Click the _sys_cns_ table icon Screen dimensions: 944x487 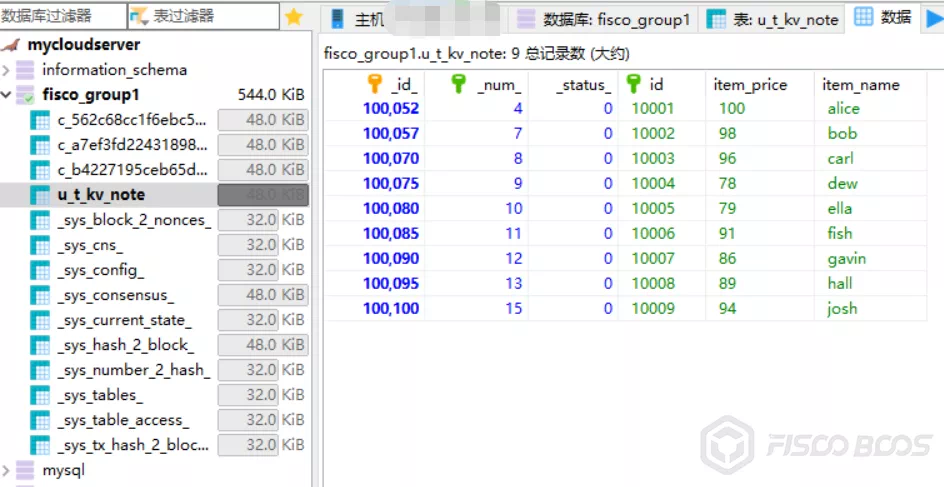[x=40, y=245]
